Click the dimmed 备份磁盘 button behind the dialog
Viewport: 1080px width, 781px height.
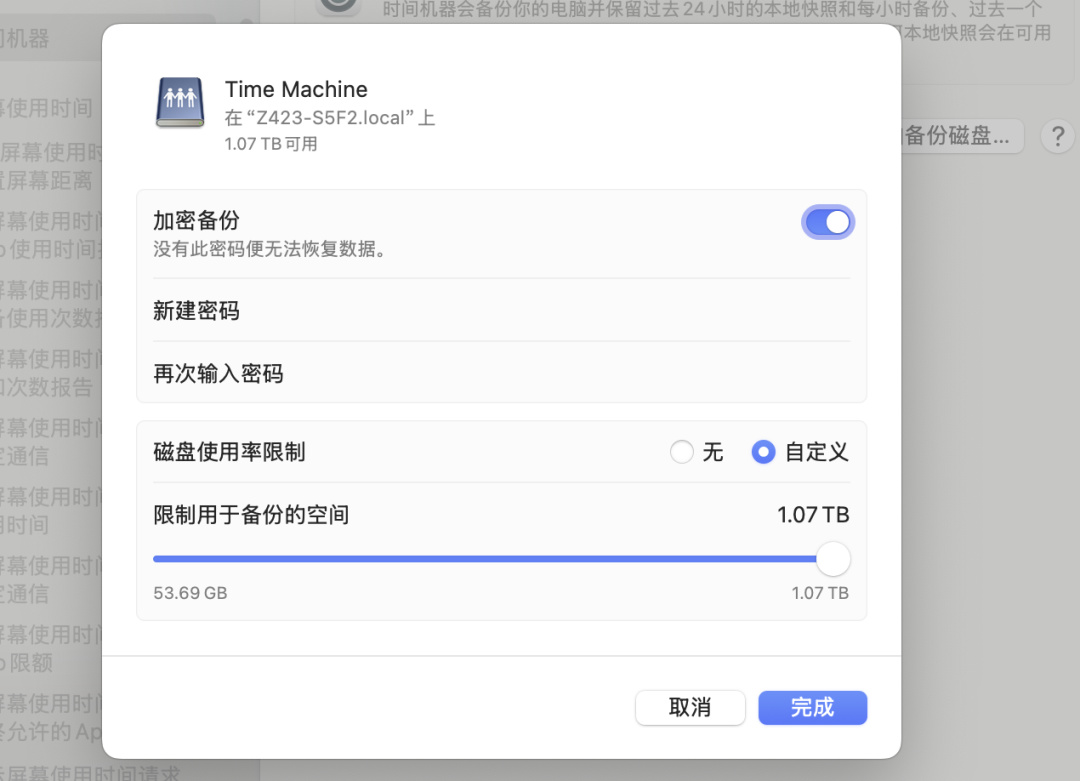(x=962, y=136)
